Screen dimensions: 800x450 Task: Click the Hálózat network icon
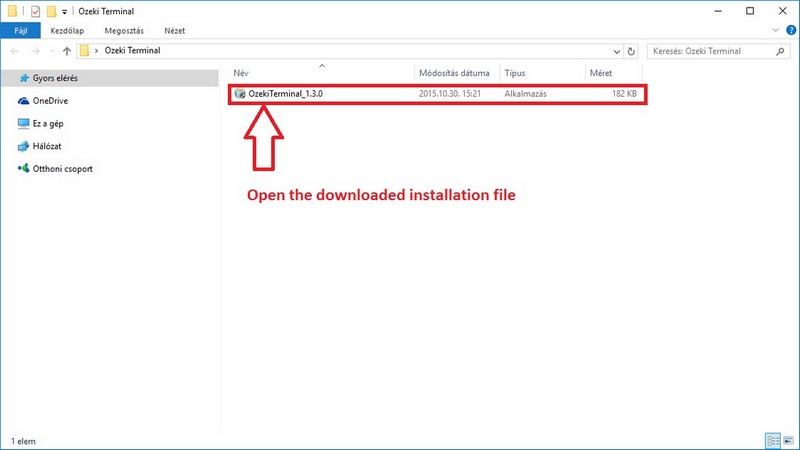pyautogui.click(x=23, y=146)
